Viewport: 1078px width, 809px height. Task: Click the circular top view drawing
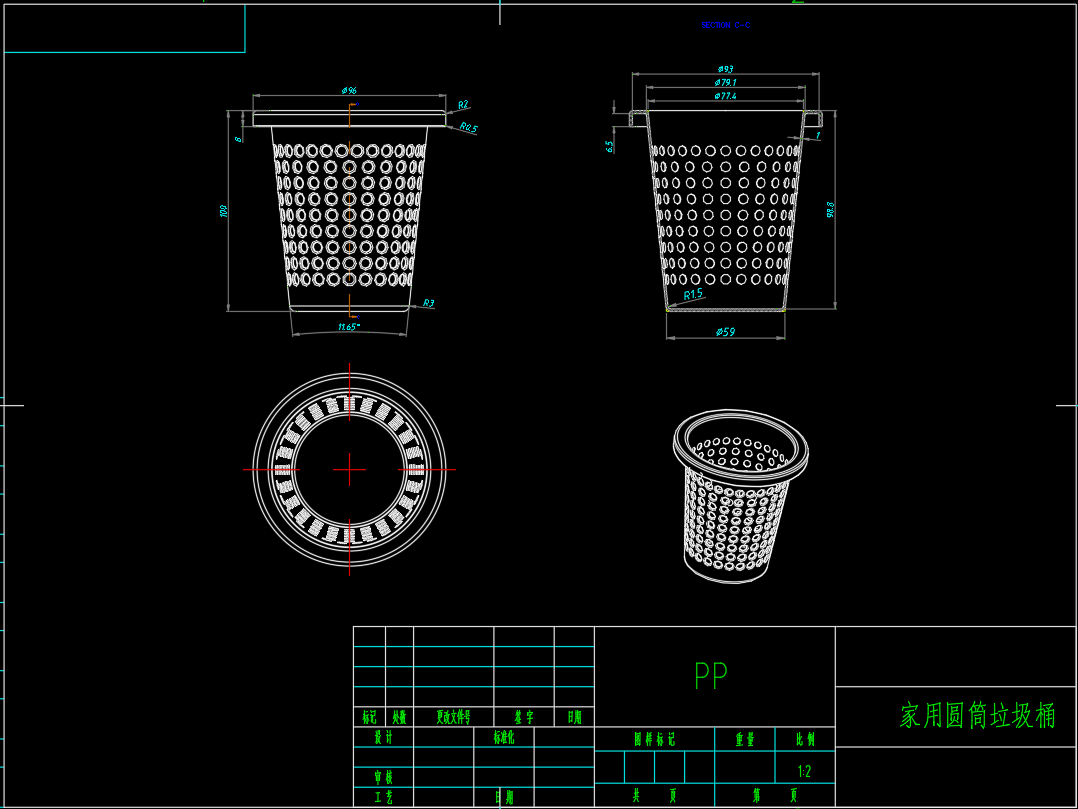[x=349, y=469]
